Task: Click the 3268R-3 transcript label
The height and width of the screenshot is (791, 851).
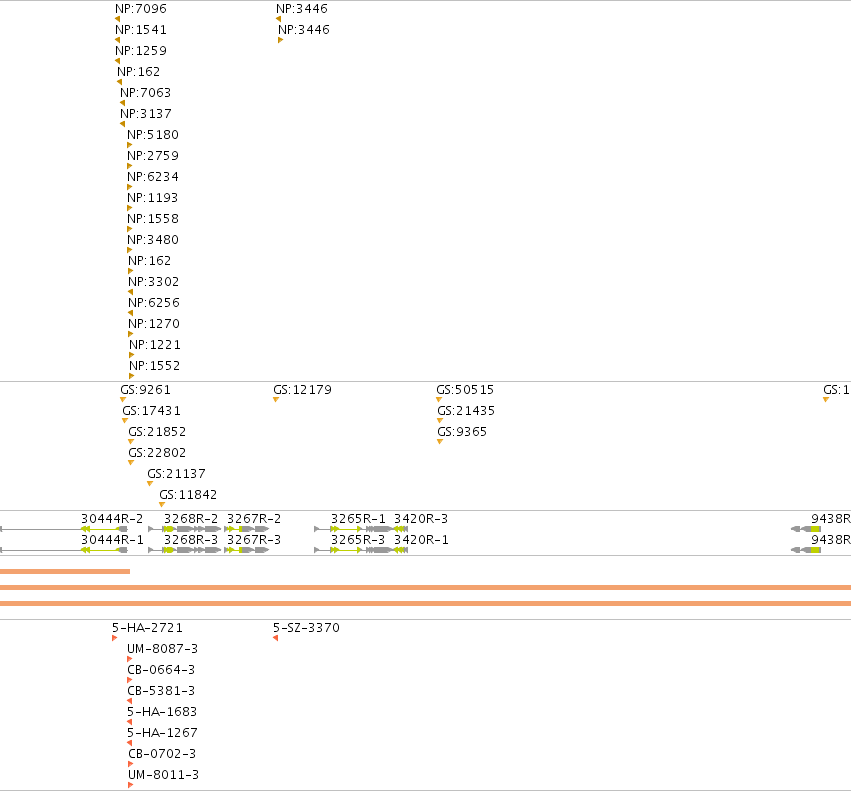Action: (x=191, y=540)
